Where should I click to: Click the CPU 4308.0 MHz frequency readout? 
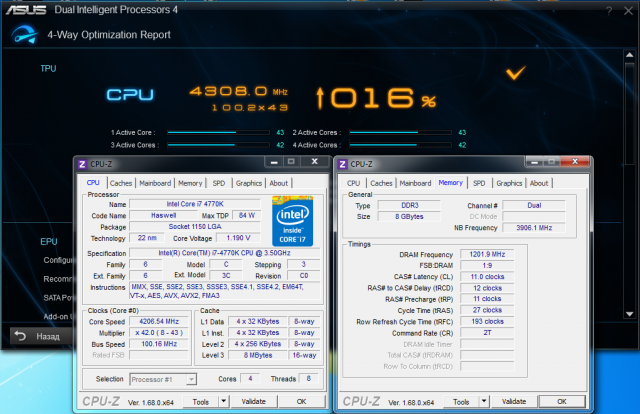[238, 91]
